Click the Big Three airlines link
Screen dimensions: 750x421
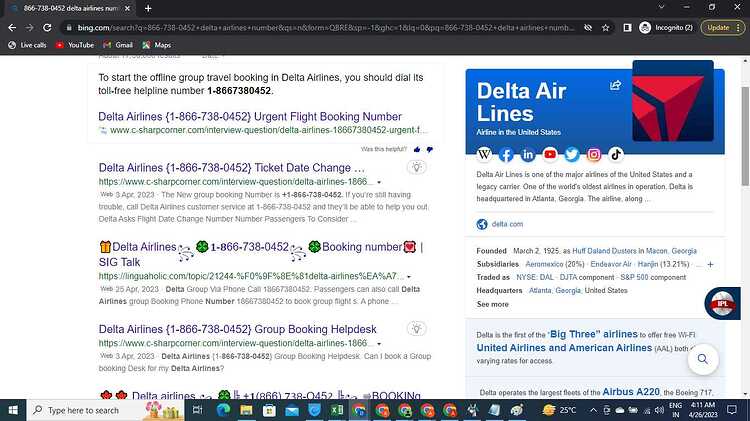[593, 334]
